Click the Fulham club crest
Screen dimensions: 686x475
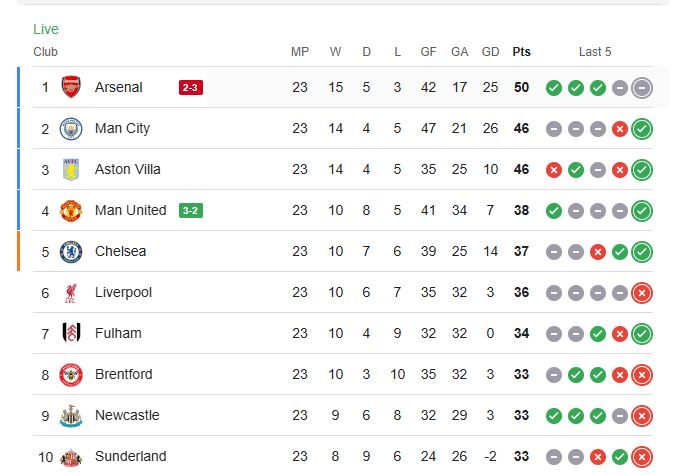[71, 333]
